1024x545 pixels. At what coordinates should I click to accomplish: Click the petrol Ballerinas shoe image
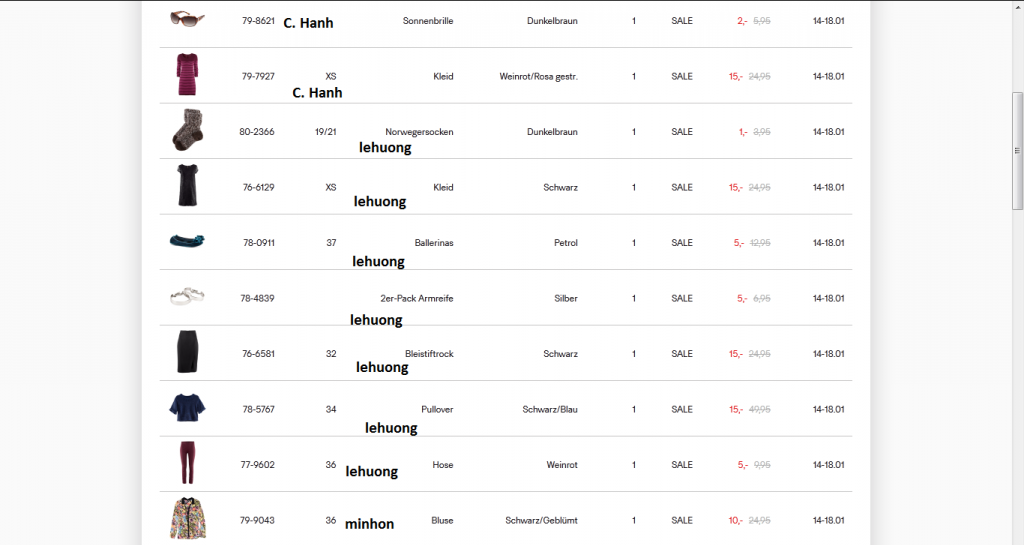[187, 241]
